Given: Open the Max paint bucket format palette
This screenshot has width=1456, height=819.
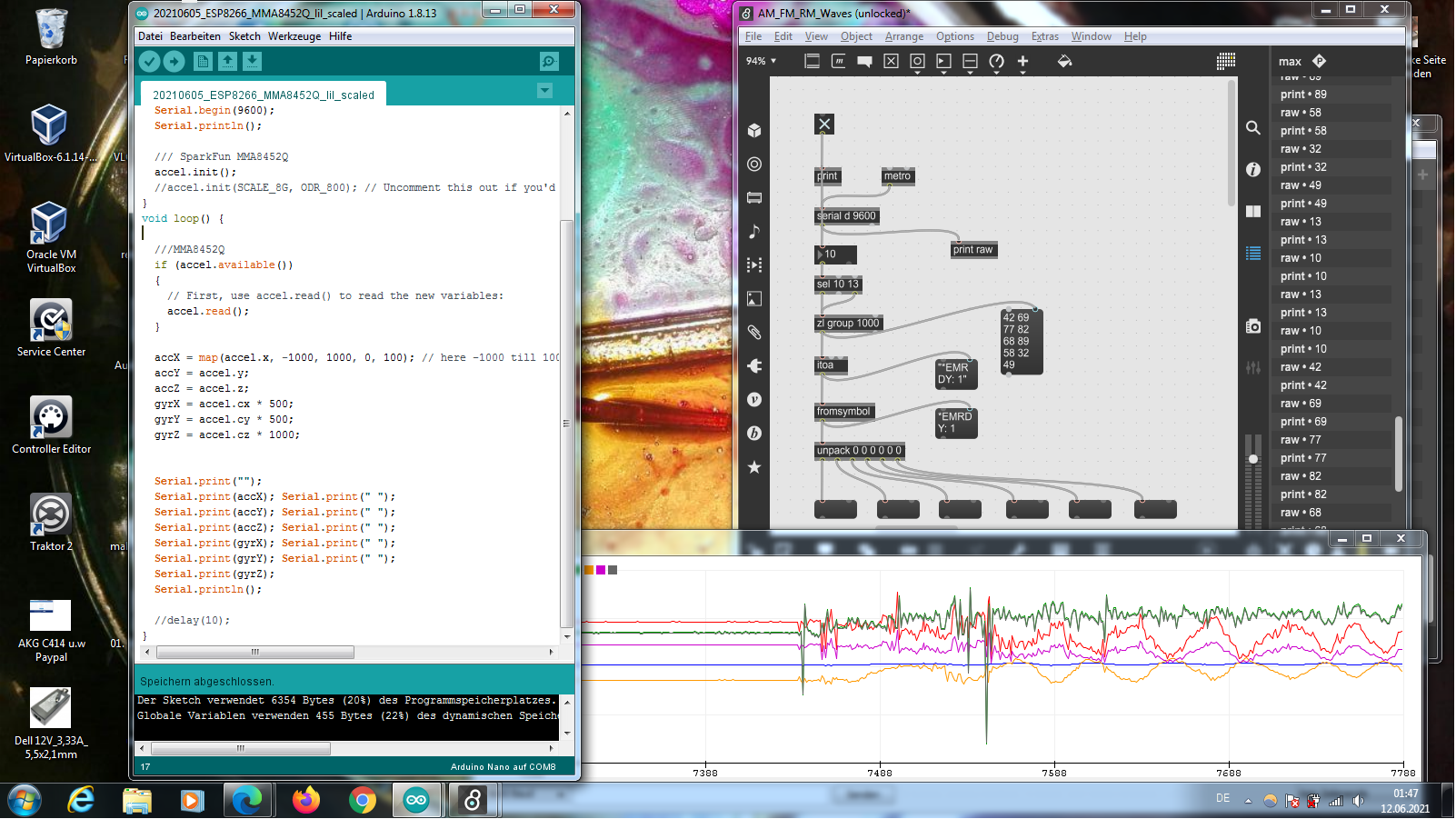Looking at the screenshot, I should point(1064,61).
